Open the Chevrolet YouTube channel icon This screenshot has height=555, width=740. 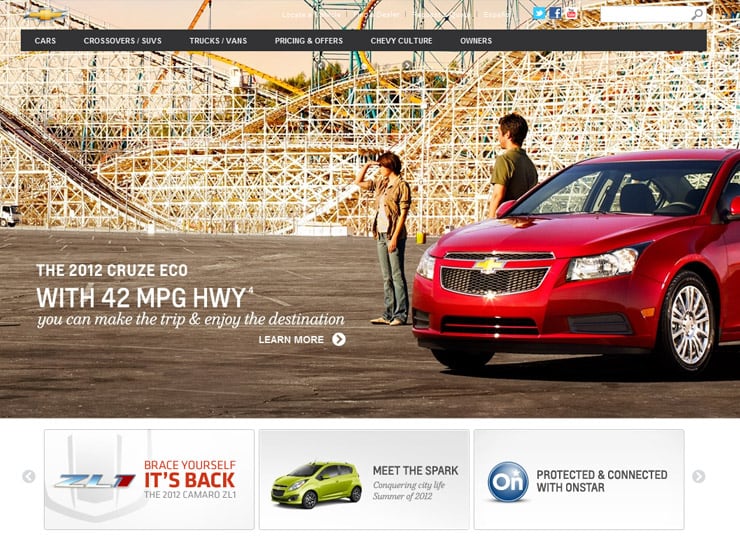571,13
